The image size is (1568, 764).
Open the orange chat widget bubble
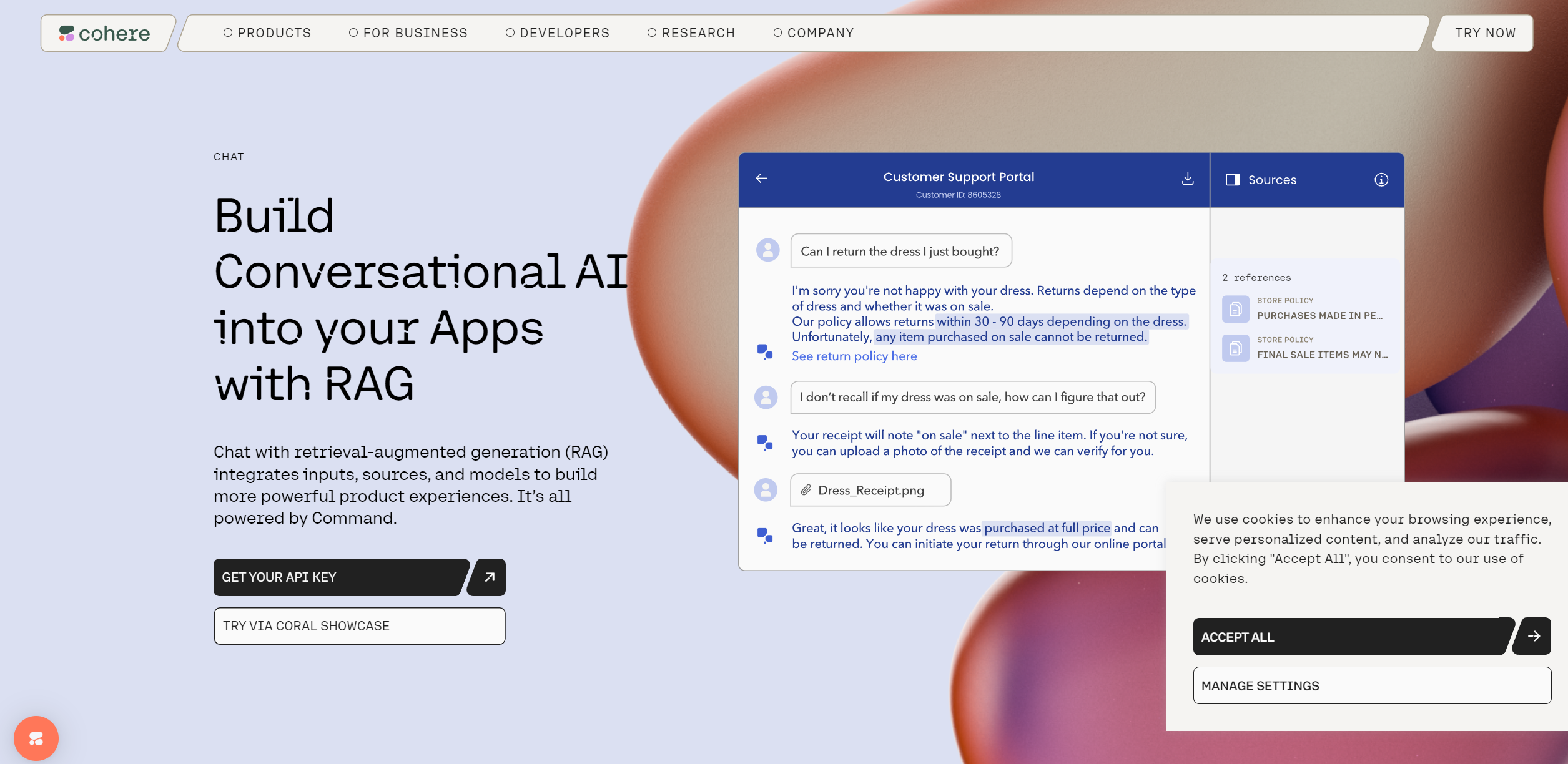pyautogui.click(x=36, y=738)
